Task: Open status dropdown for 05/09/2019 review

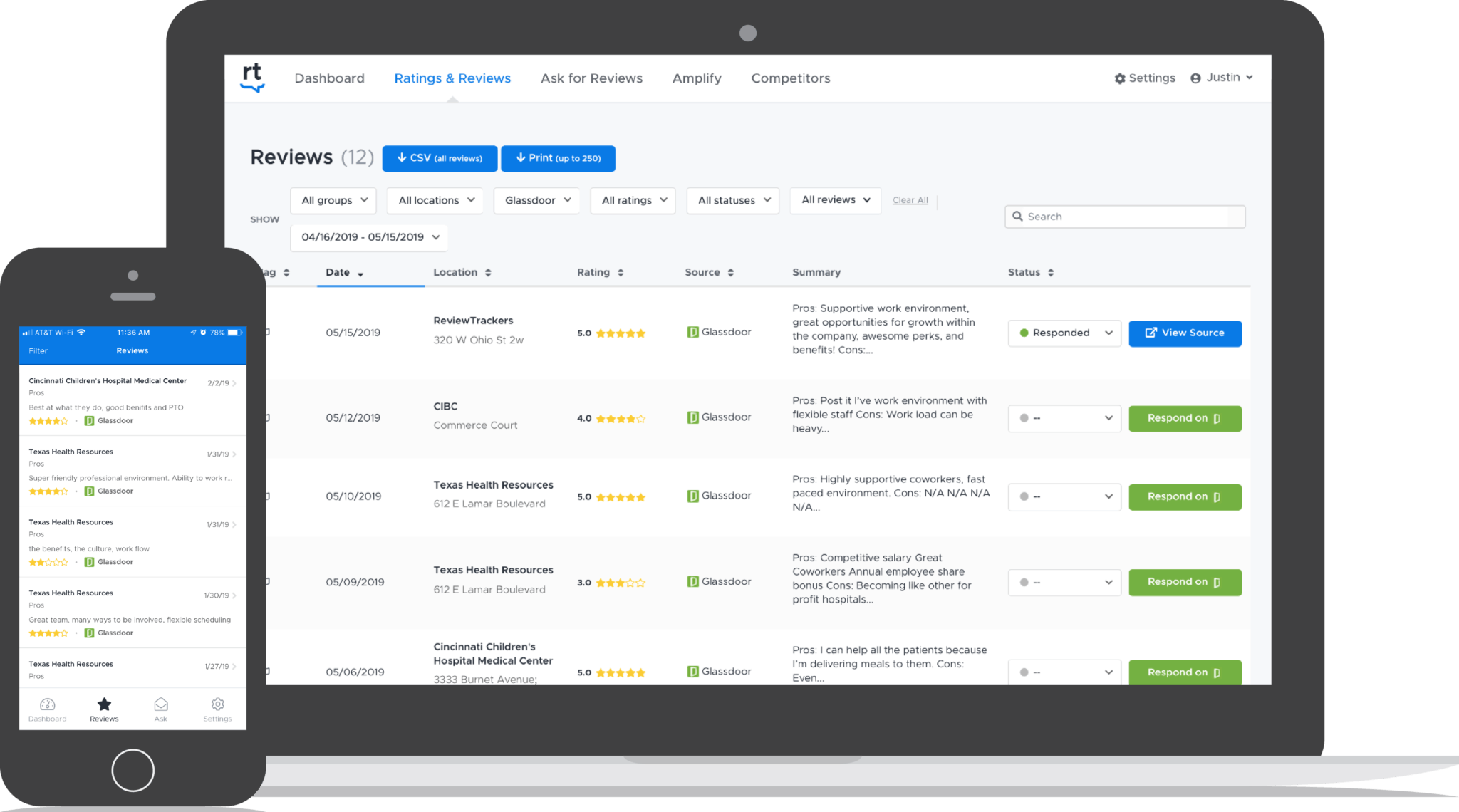Action: pos(1065,583)
